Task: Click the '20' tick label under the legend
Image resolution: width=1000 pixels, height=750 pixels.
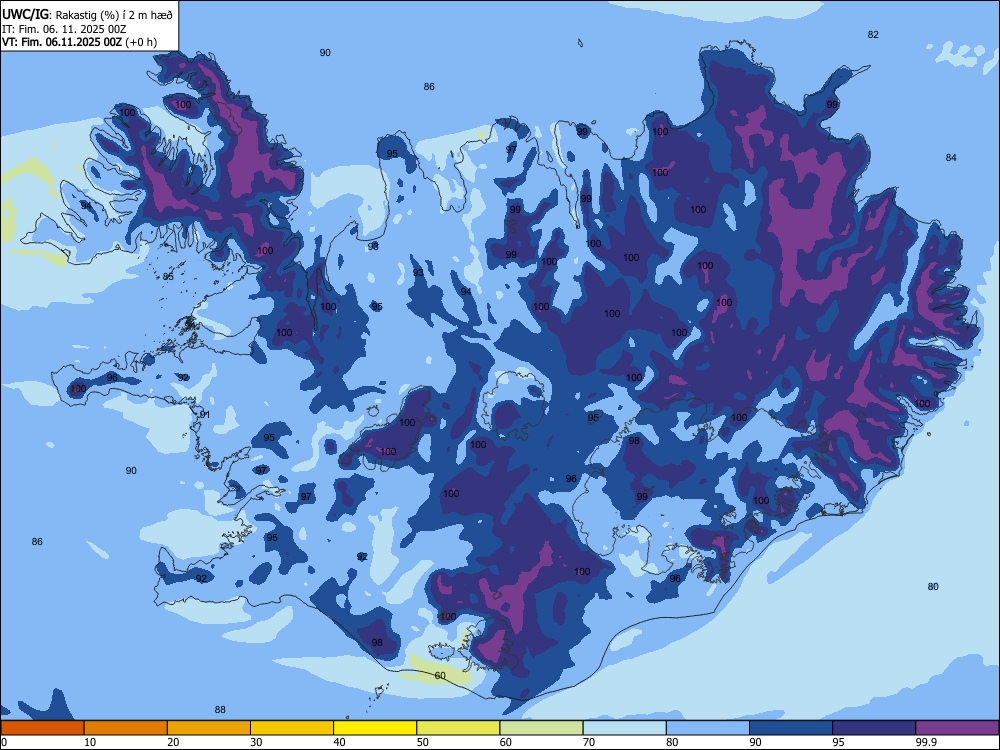Action: [173, 742]
